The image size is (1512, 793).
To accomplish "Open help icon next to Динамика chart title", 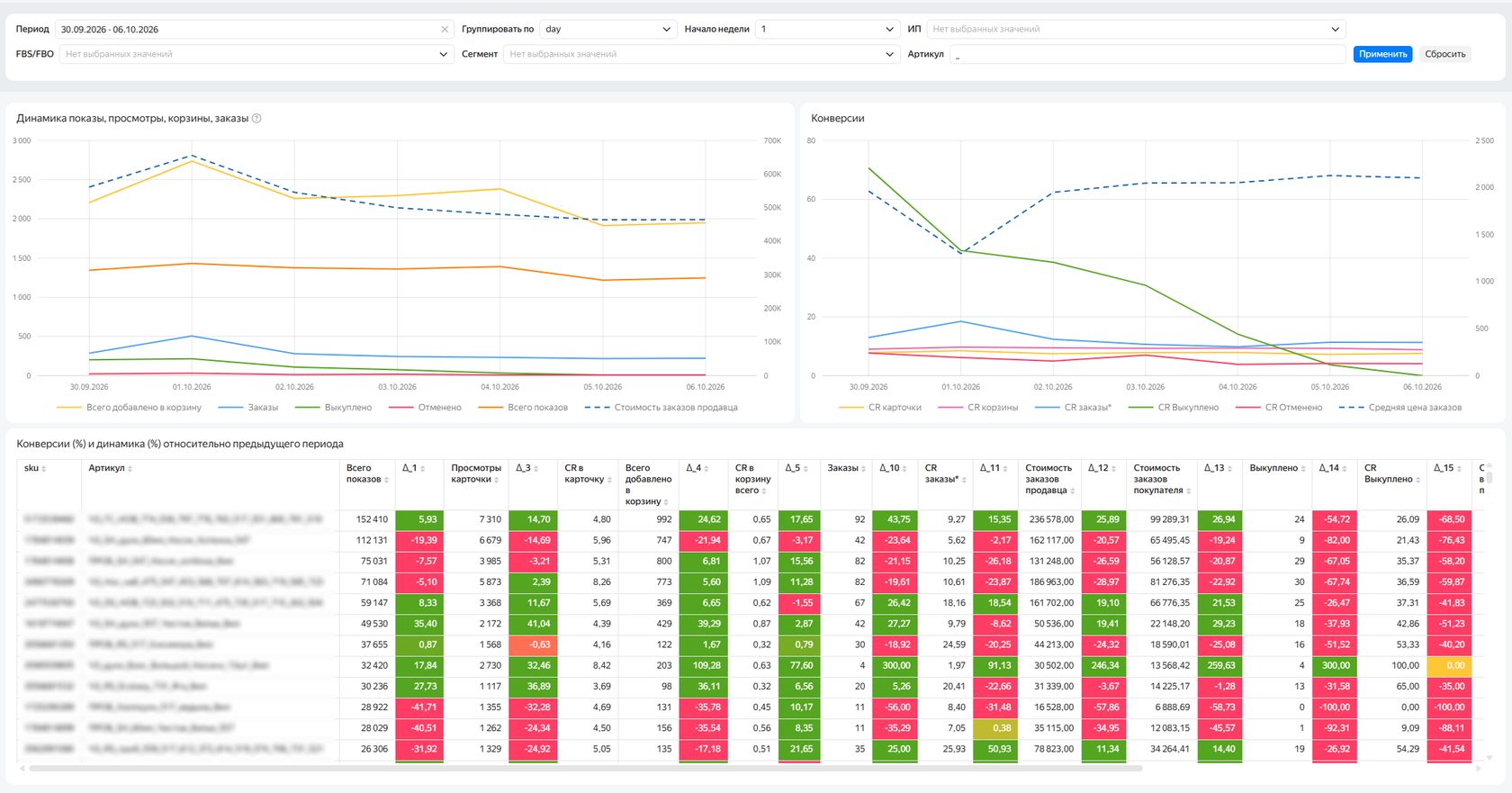I will pyautogui.click(x=256, y=119).
